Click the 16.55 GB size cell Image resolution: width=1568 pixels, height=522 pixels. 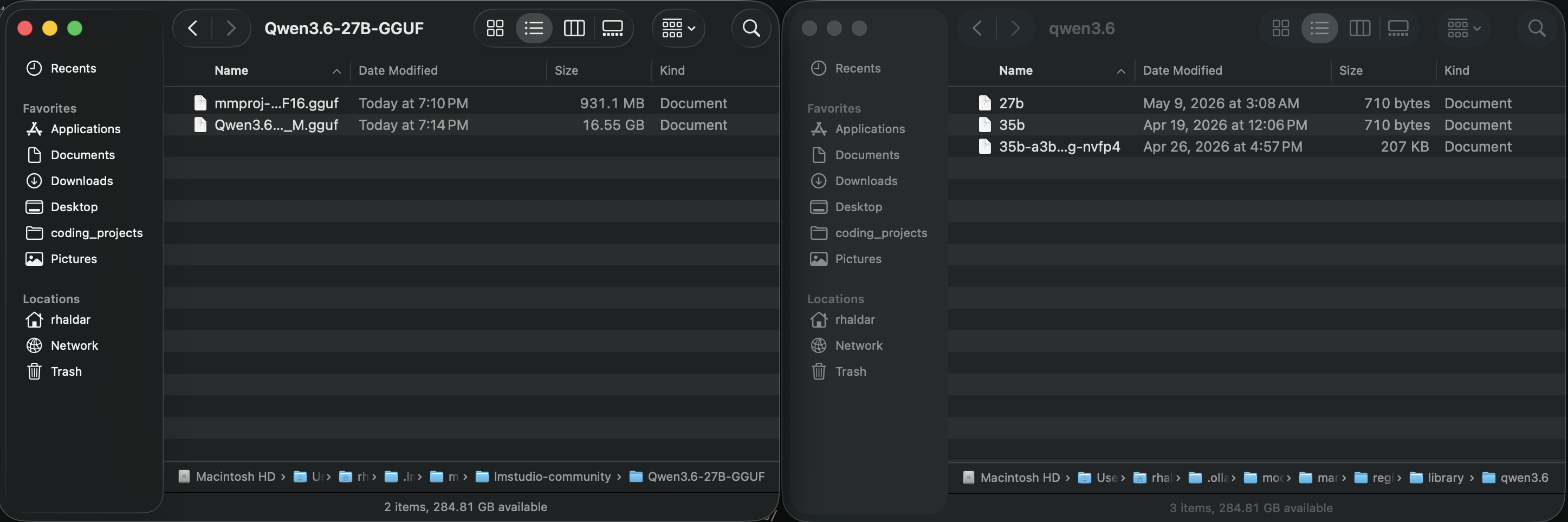pyautogui.click(x=613, y=125)
